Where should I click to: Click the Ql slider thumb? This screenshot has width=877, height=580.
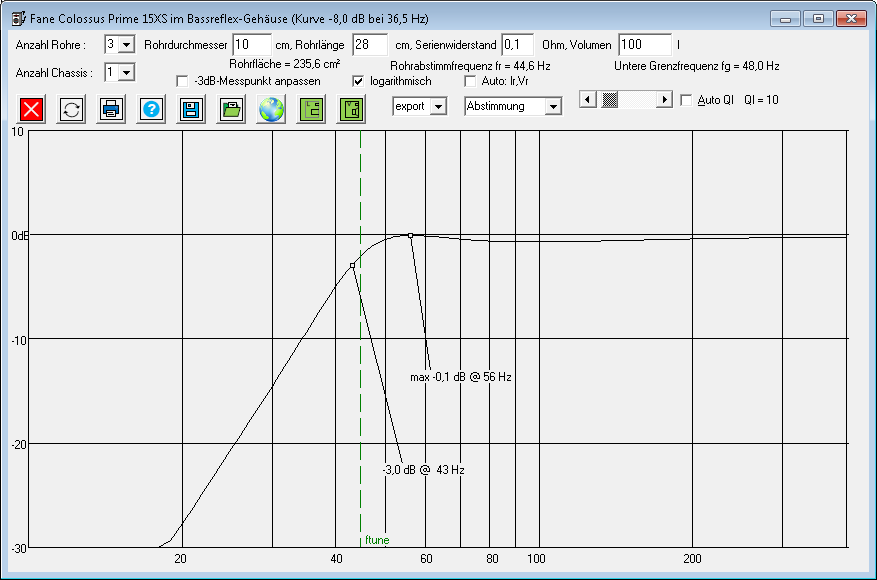point(610,100)
